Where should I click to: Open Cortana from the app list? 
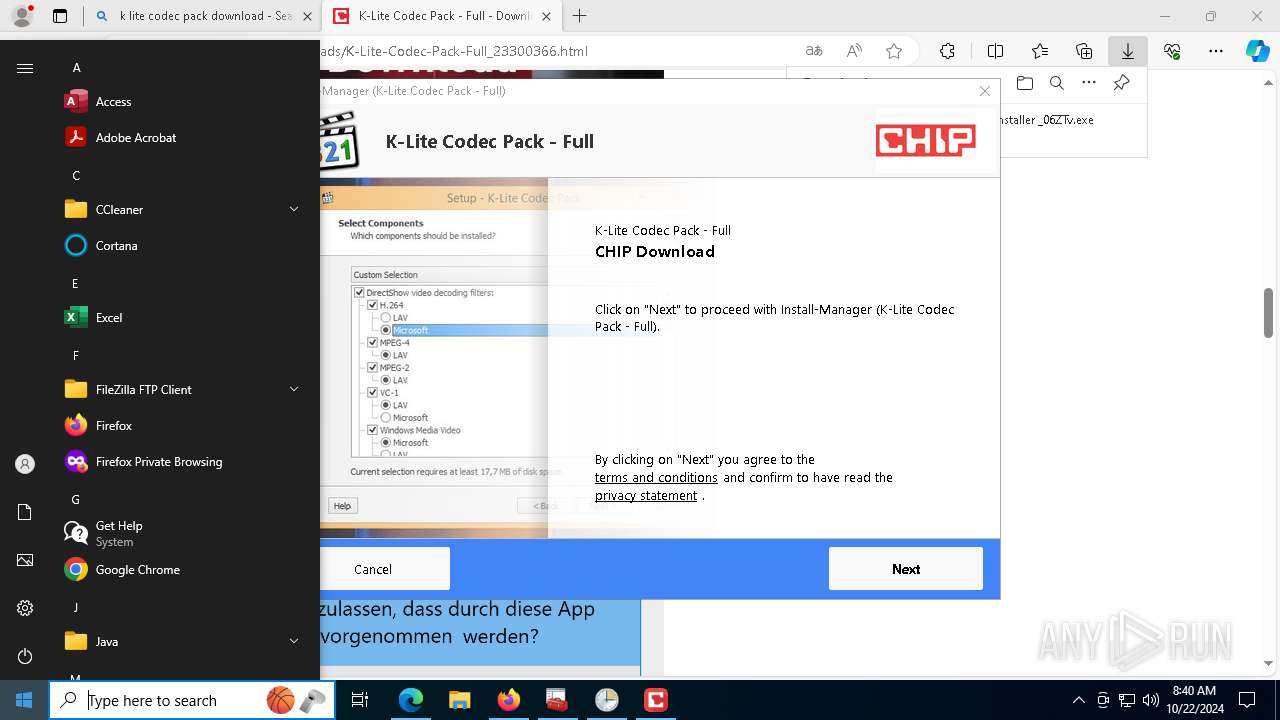pyautogui.click(x=185, y=245)
